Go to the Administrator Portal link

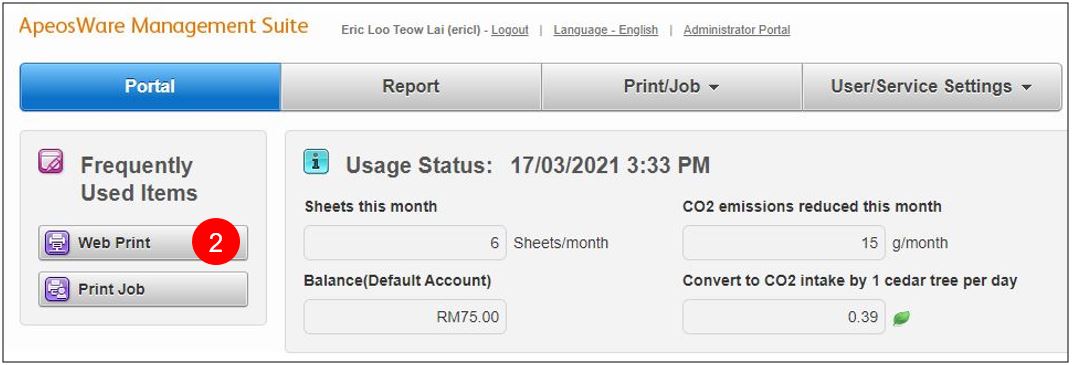coord(737,30)
